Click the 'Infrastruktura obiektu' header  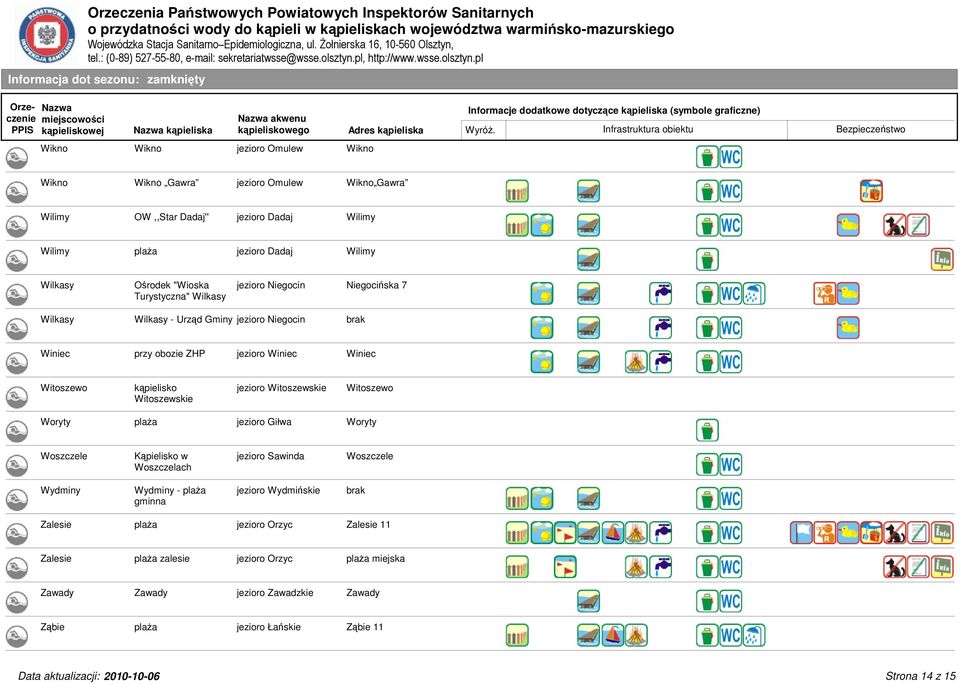[x=648, y=129]
